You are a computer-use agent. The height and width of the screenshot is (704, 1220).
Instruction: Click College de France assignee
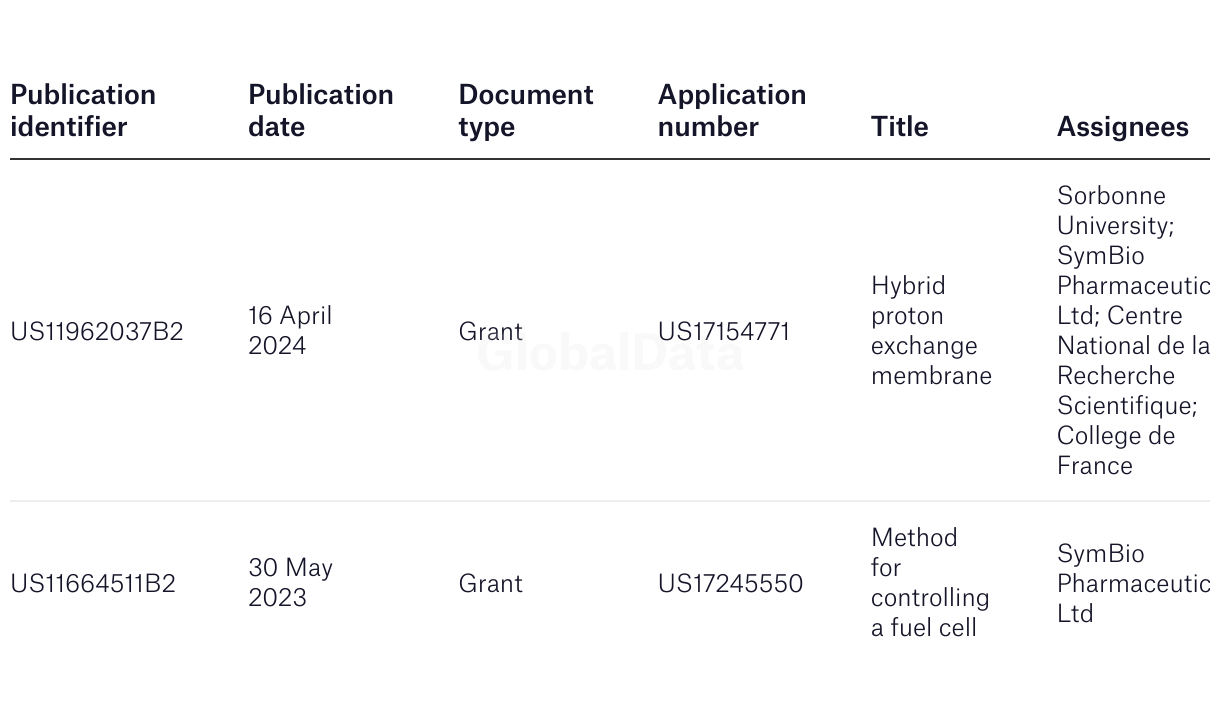[1116, 450]
